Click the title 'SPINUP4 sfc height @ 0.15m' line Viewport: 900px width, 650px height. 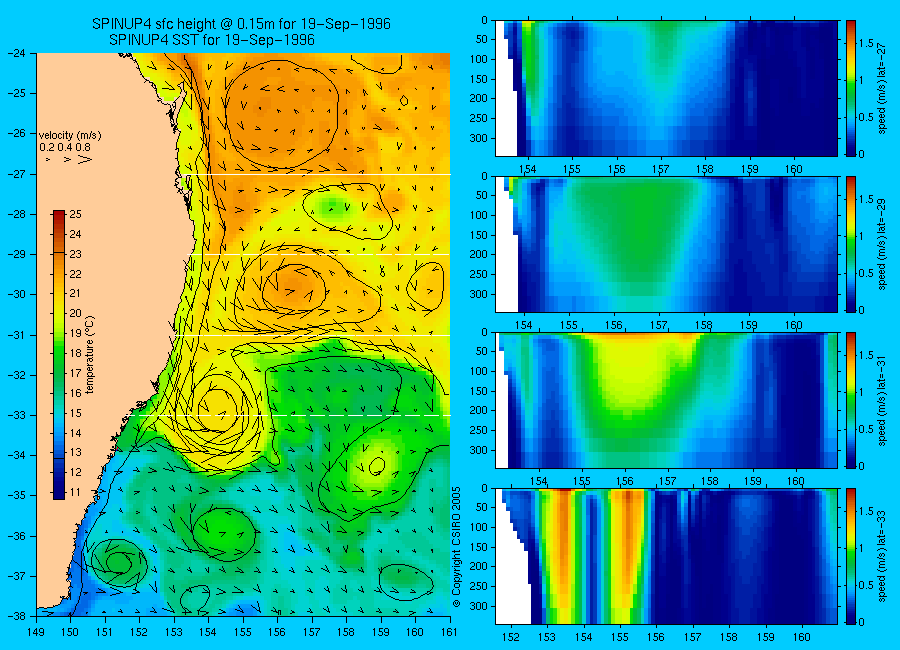pyautogui.click(x=241, y=24)
